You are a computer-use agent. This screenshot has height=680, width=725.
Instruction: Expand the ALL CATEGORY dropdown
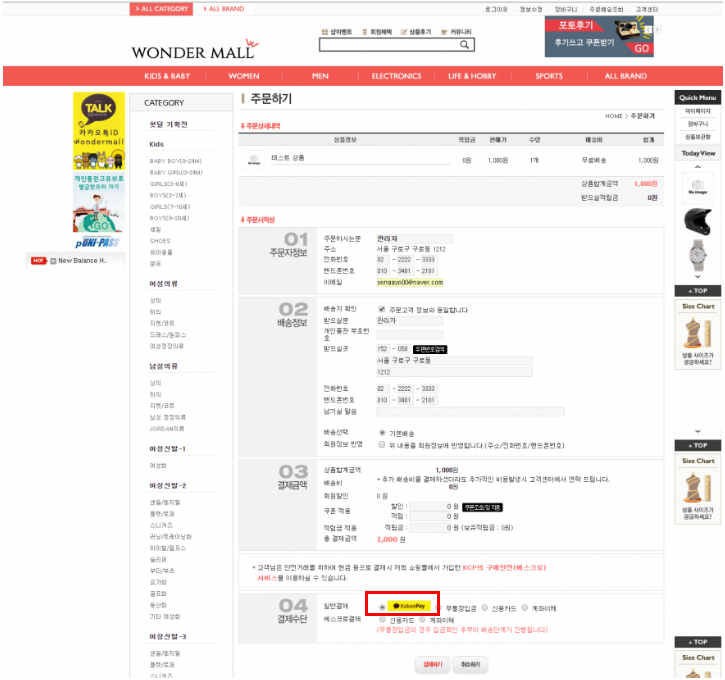[160, 8]
